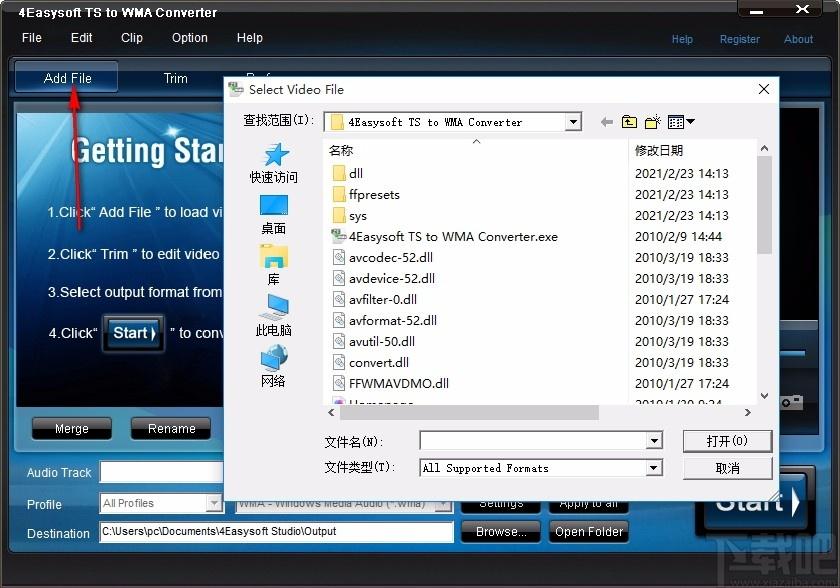Image resolution: width=840 pixels, height=588 pixels.
Task: Click the Open Folder button
Action: click(x=589, y=532)
